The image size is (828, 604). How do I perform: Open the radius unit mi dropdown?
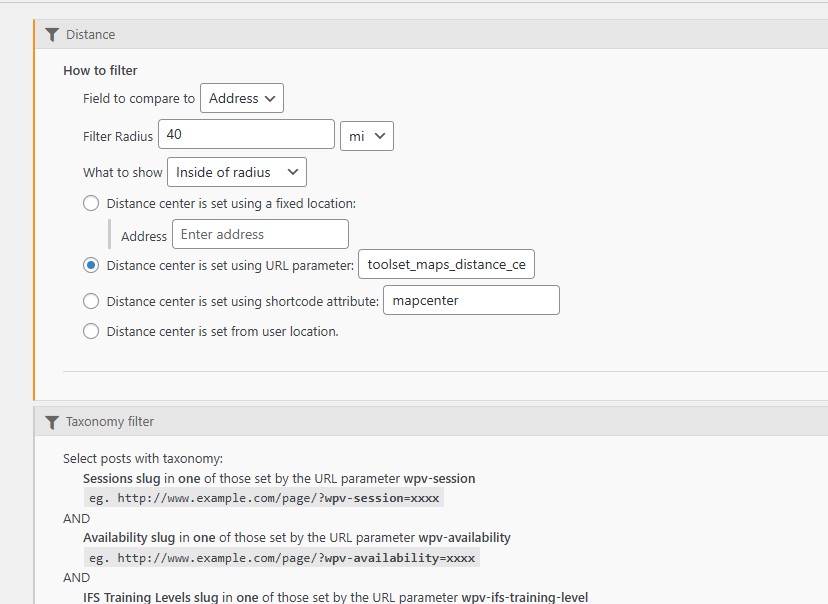pos(366,136)
